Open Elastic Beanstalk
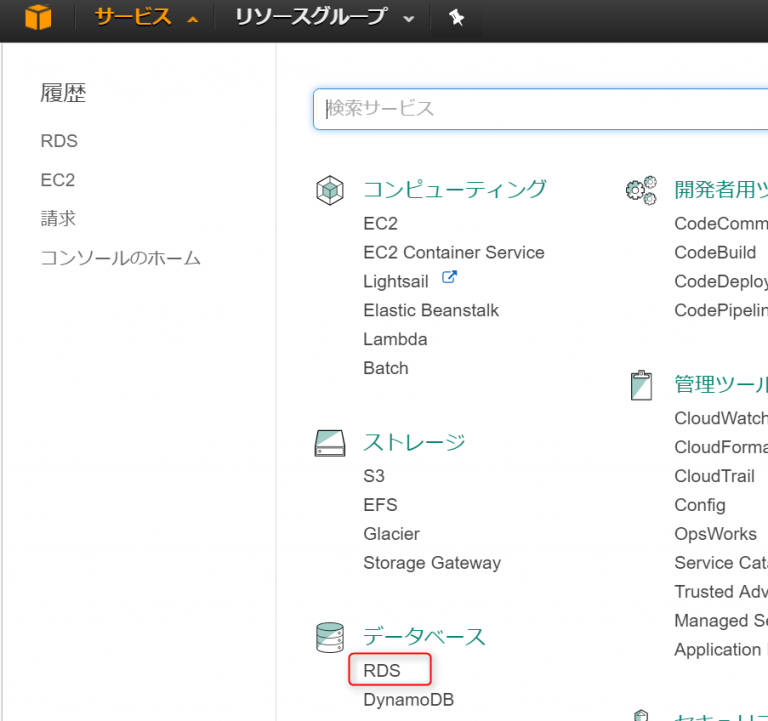 coord(431,311)
